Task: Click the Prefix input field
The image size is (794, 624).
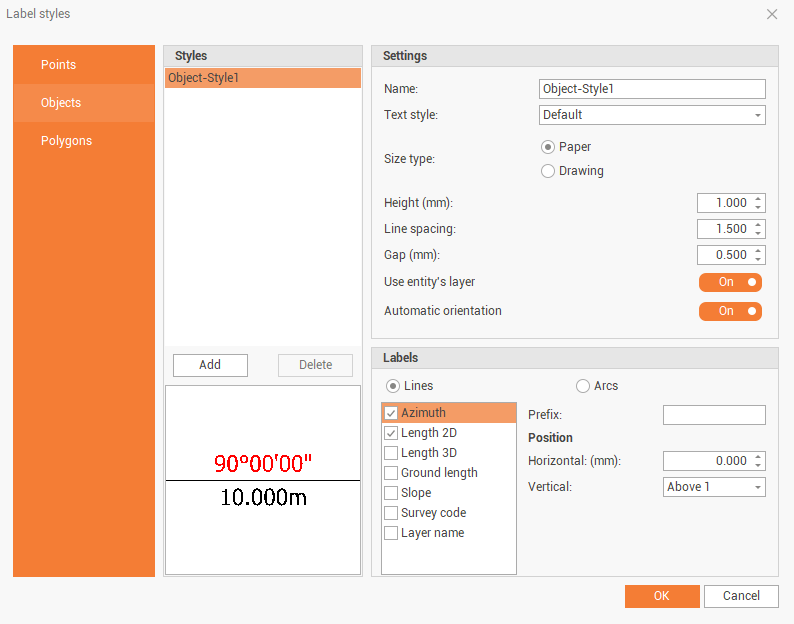Action: pyautogui.click(x=714, y=415)
